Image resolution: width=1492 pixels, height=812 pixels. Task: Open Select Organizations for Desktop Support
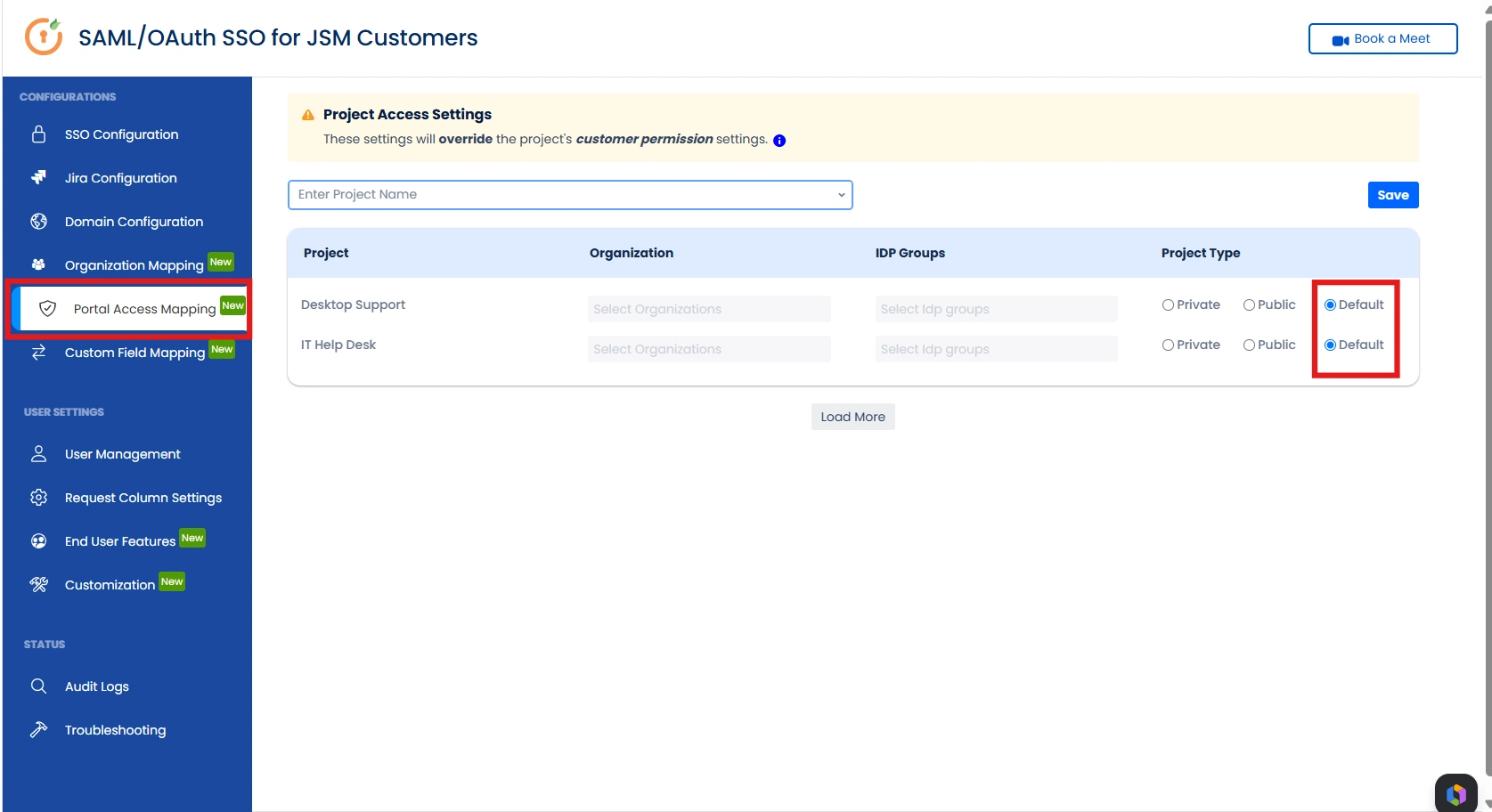click(x=709, y=309)
